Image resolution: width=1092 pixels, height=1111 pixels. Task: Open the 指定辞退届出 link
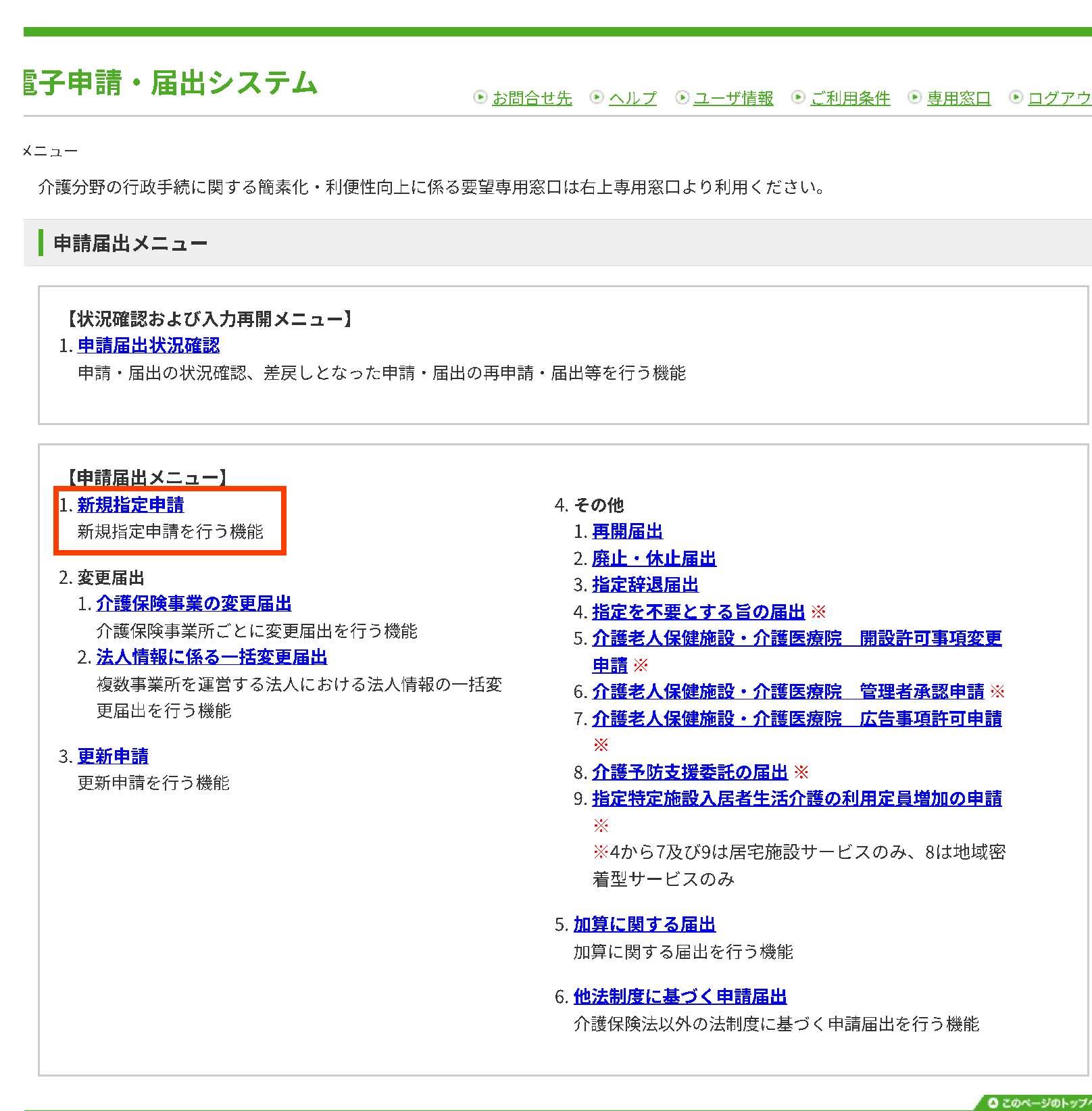tap(644, 585)
